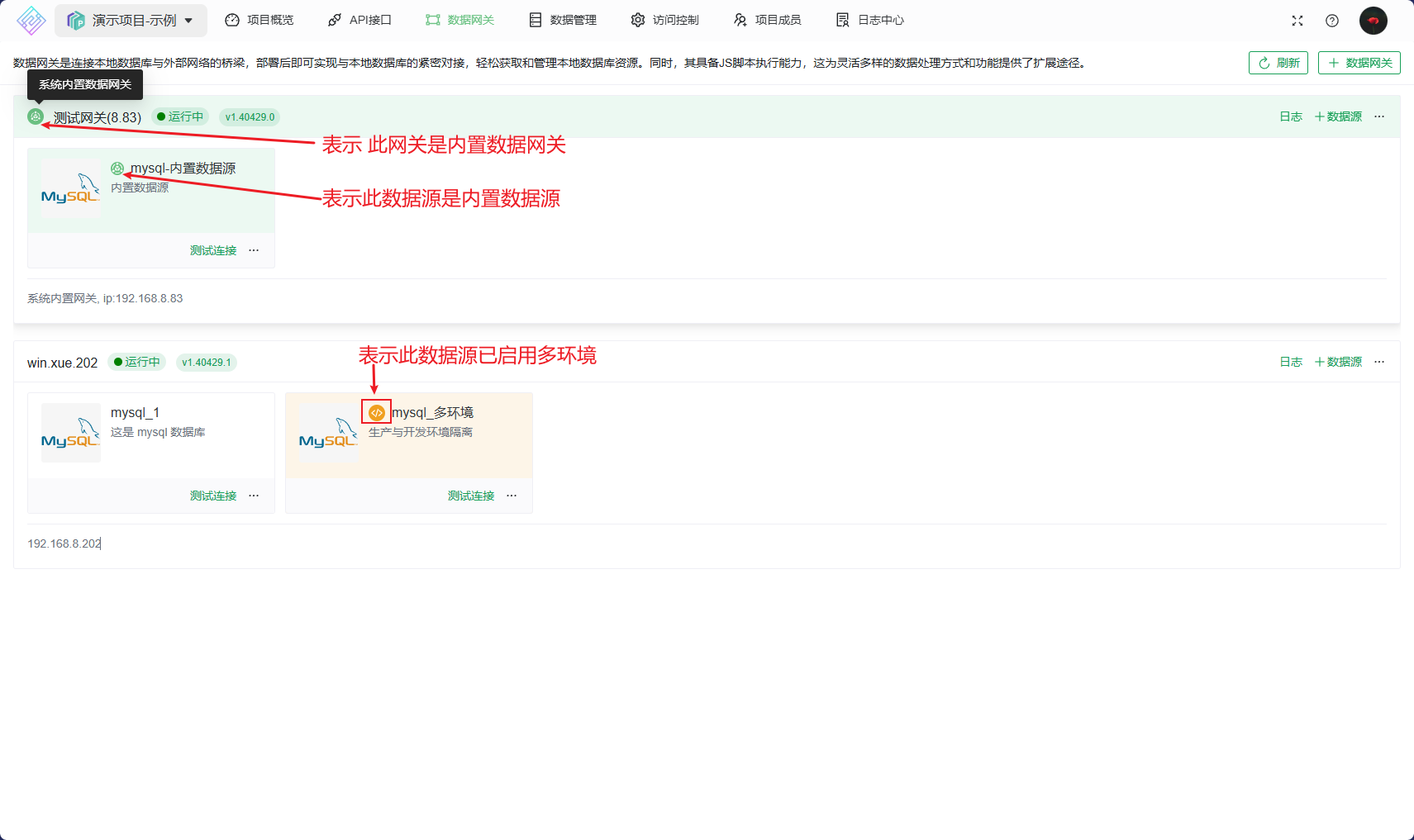Open more options for 测试网关(8.83) gateway
This screenshot has width=1414, height=840.
1378,116
